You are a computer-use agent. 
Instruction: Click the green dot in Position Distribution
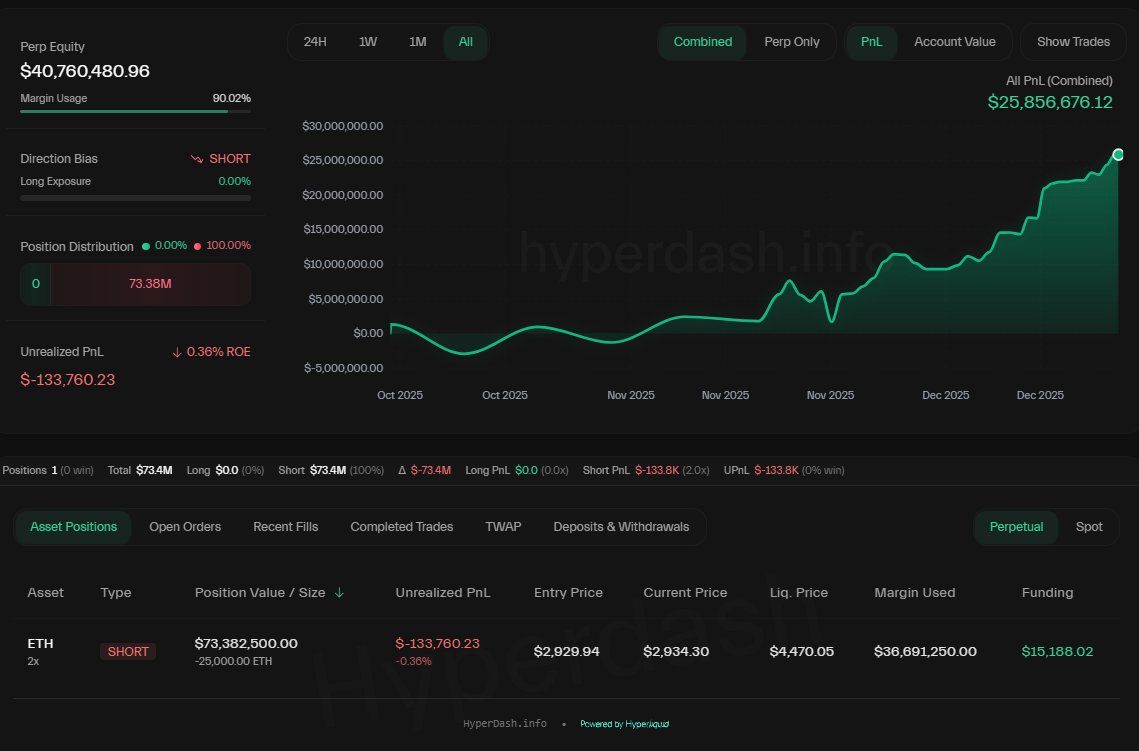click(146, 246)
